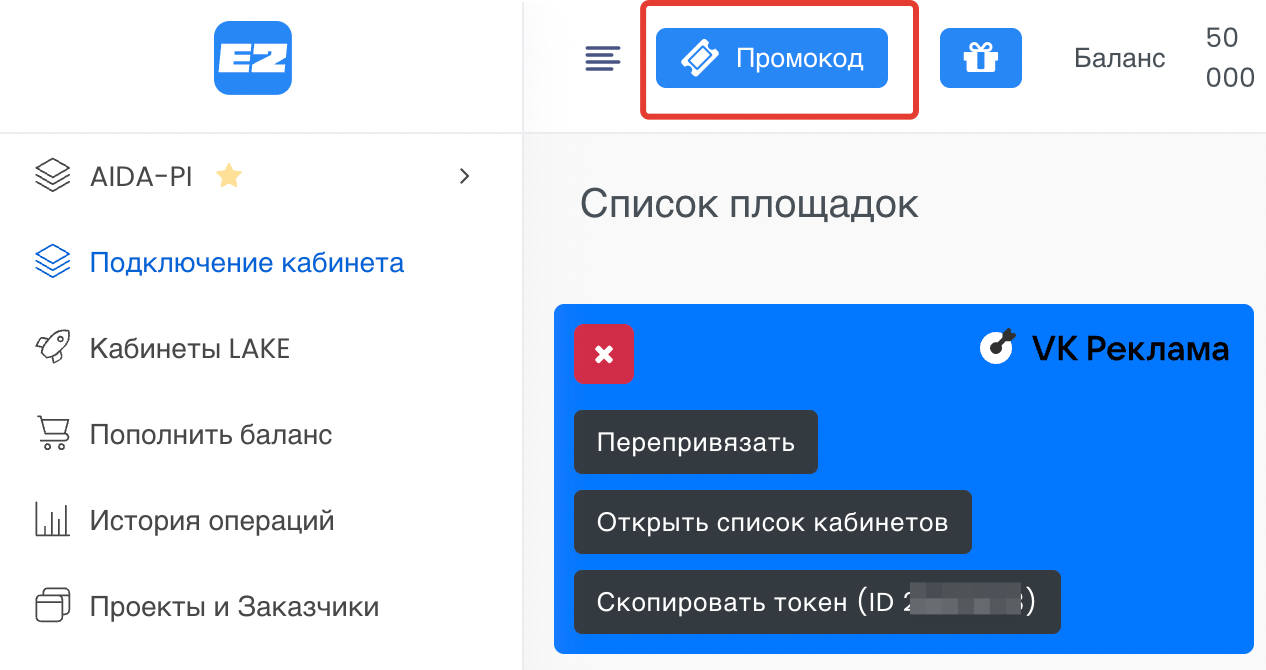Viewport: 1266px width, 670px height.
Task: Click the yellow star next to AIDA-PI
Action: (x=229, y=177)
